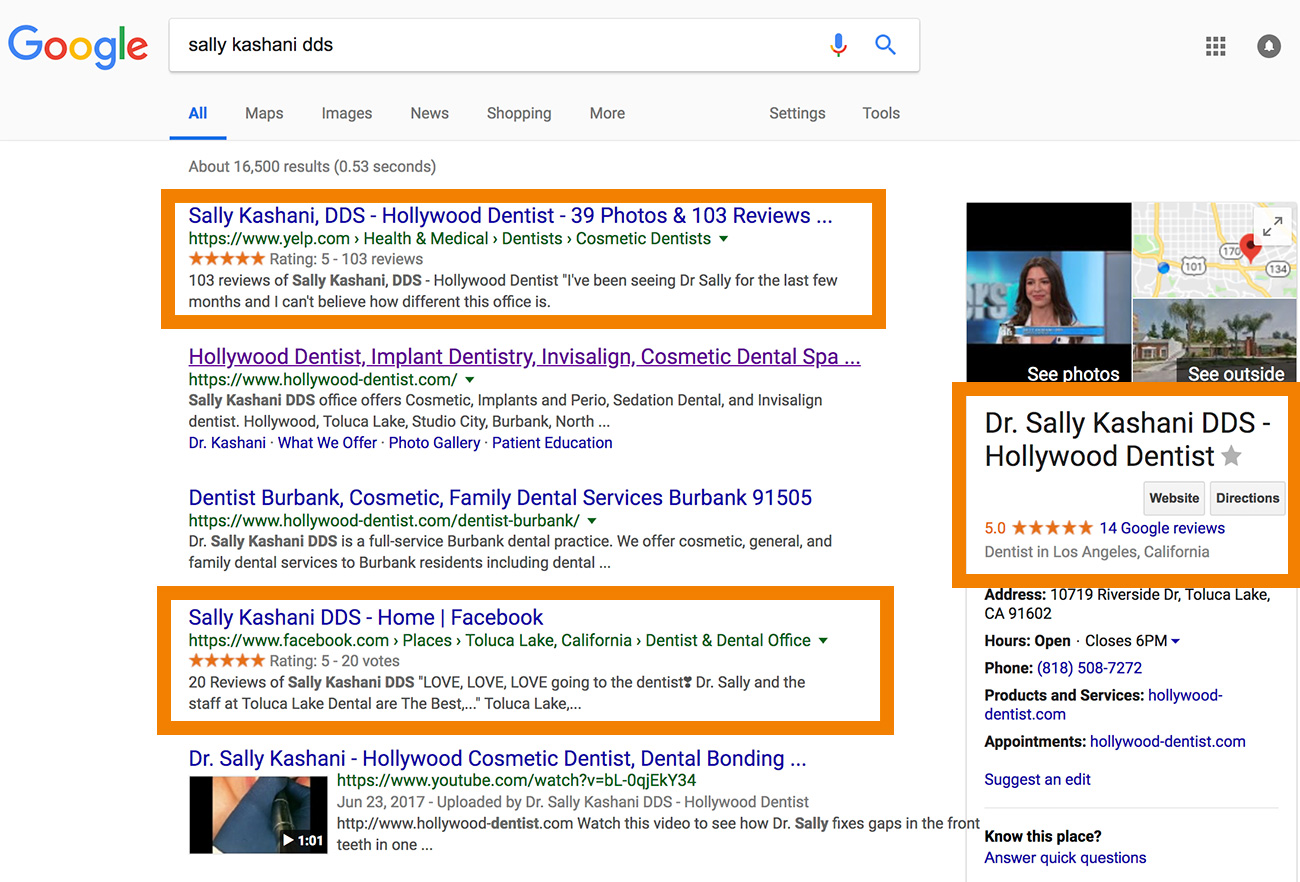
Task: Click the Website button
Action: pos(1174,498)
